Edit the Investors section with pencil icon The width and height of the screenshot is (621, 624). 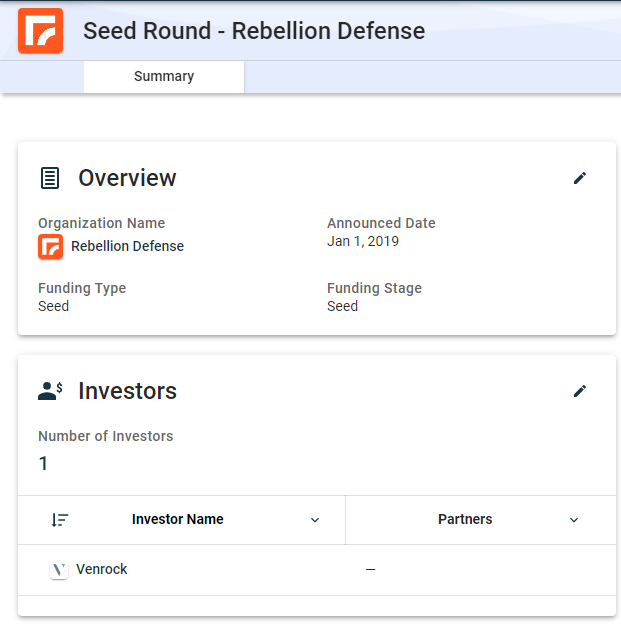tap(580, 391)
